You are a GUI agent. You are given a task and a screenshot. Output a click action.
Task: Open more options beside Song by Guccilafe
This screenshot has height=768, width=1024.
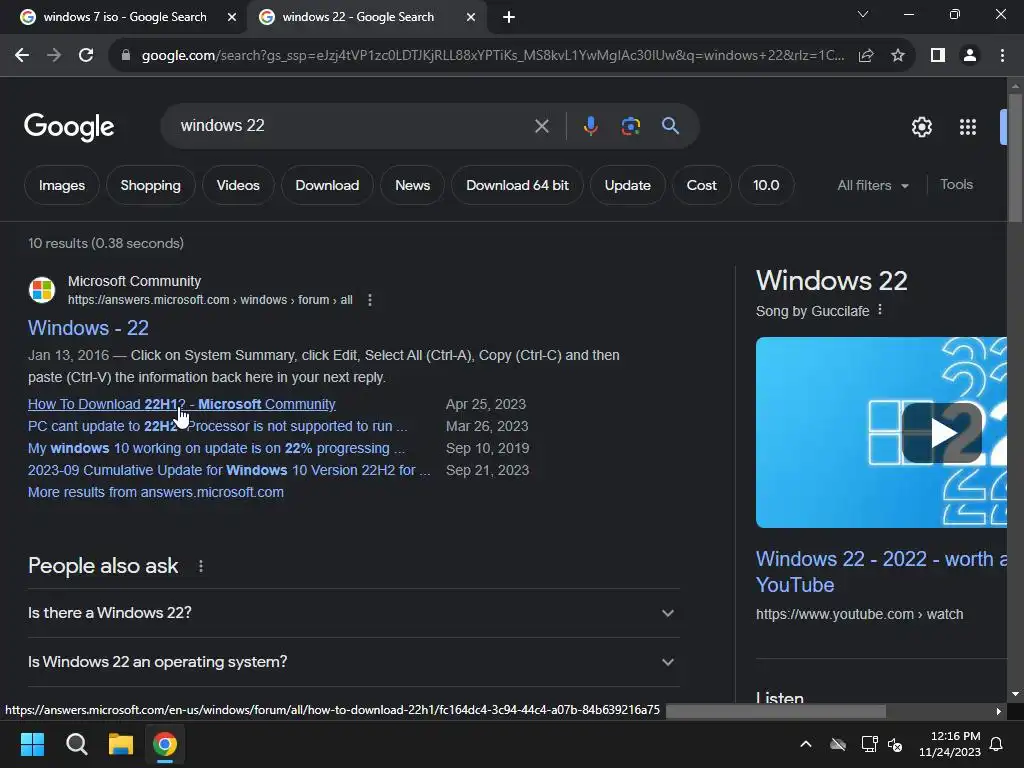coord(880,310)
